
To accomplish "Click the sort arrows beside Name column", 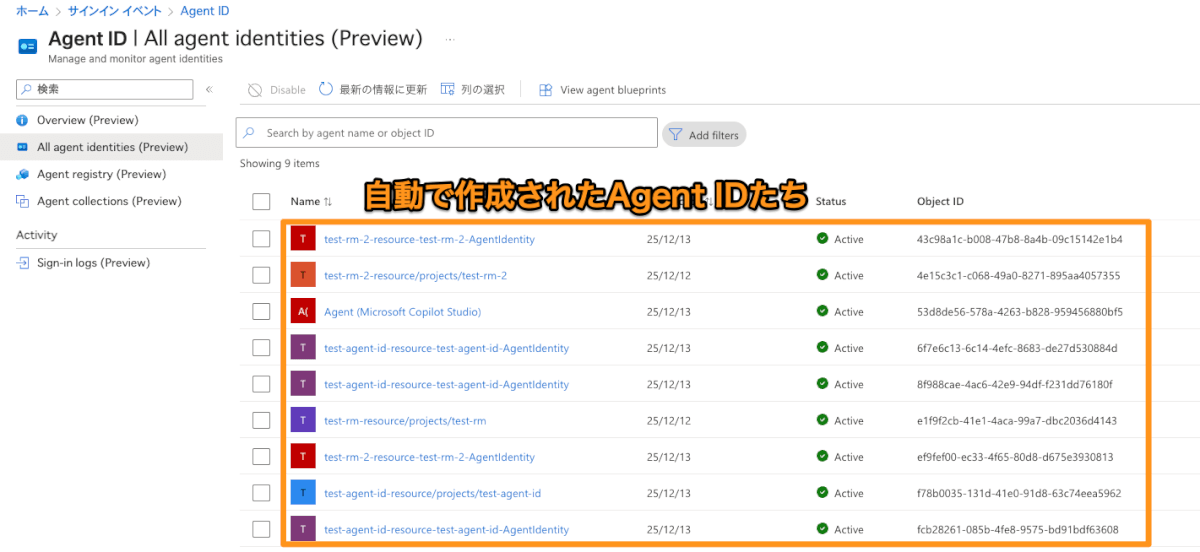I will point(328,202).
